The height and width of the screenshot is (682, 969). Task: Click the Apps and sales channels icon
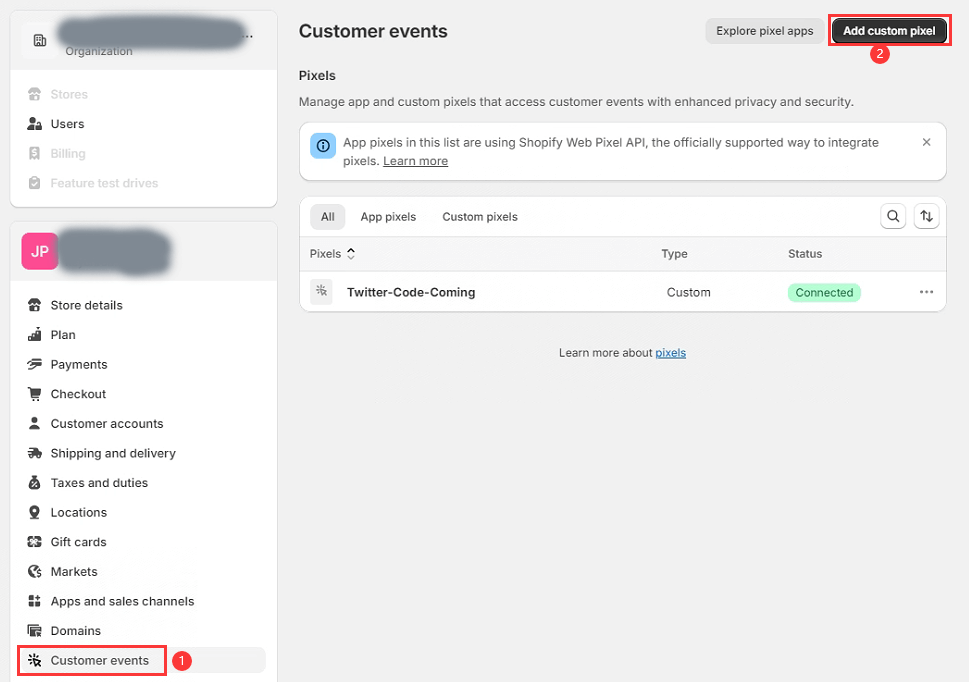[35, 601]
